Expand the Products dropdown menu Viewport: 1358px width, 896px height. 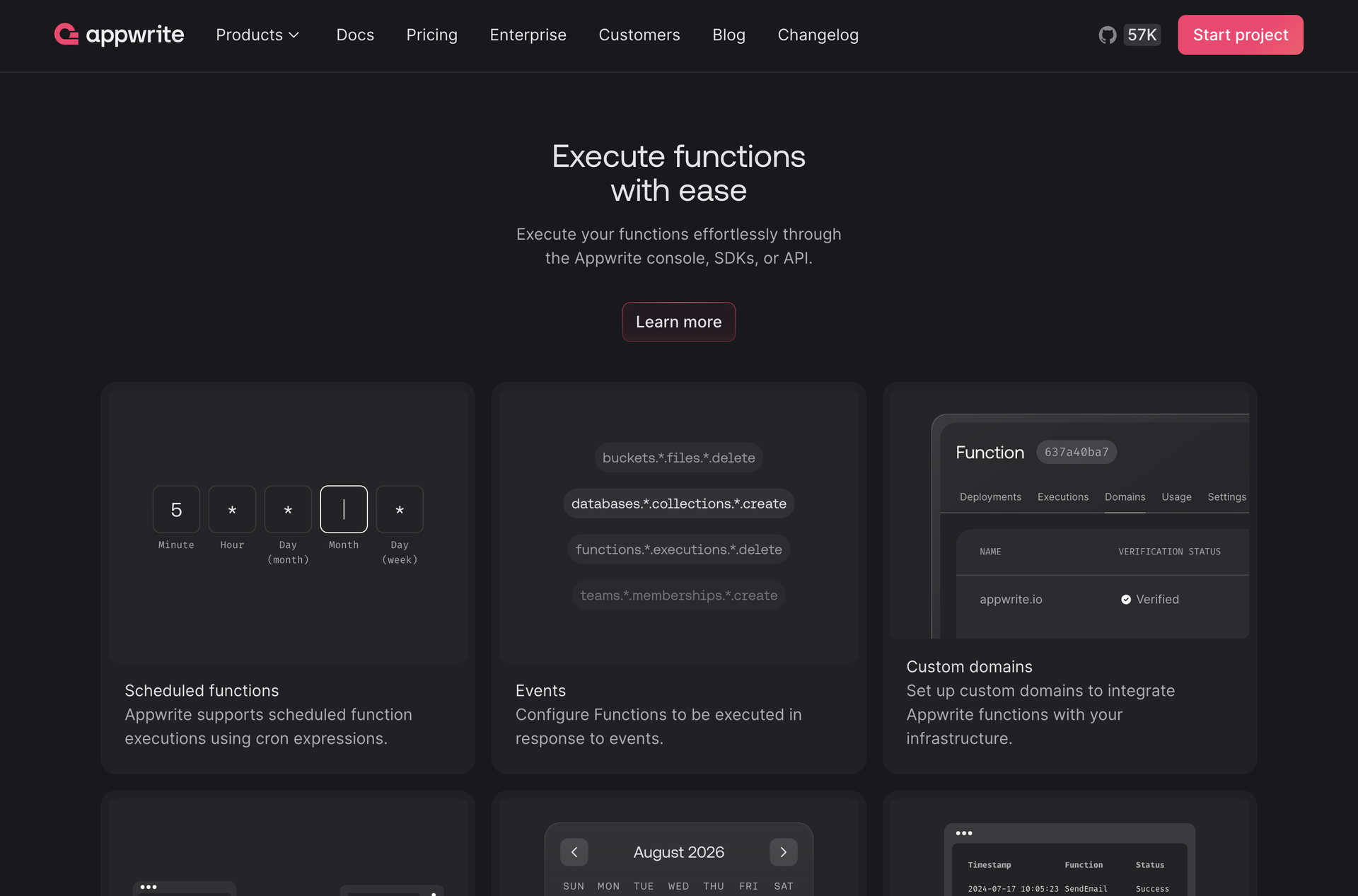(258, 35)
